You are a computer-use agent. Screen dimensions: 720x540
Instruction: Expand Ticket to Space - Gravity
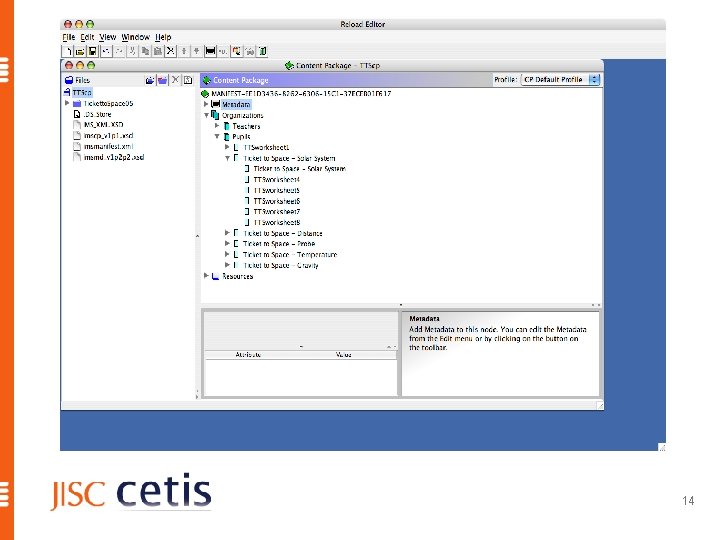(227, 265)
